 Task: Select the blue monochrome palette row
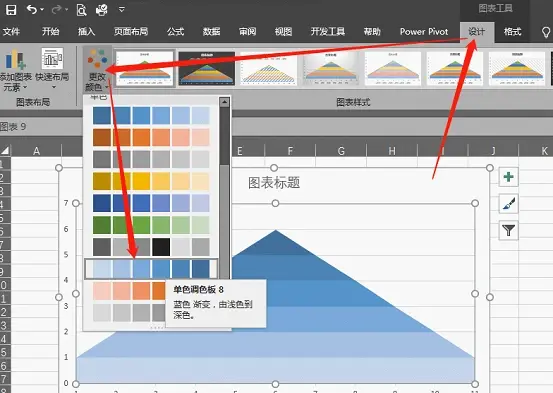tap(151, 115)
